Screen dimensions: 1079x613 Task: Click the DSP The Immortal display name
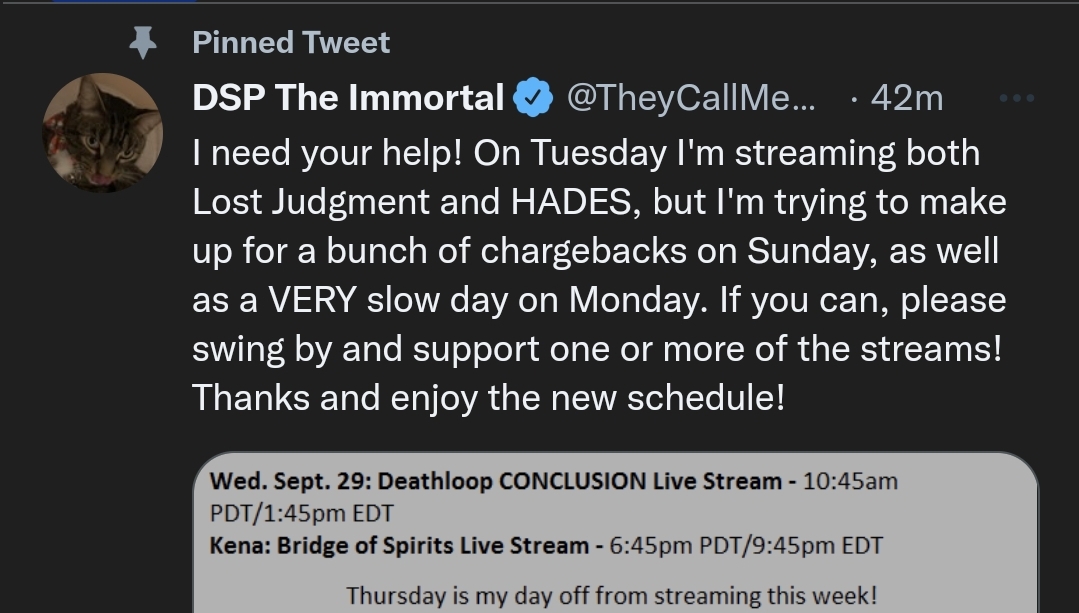(x=348, y=98)
